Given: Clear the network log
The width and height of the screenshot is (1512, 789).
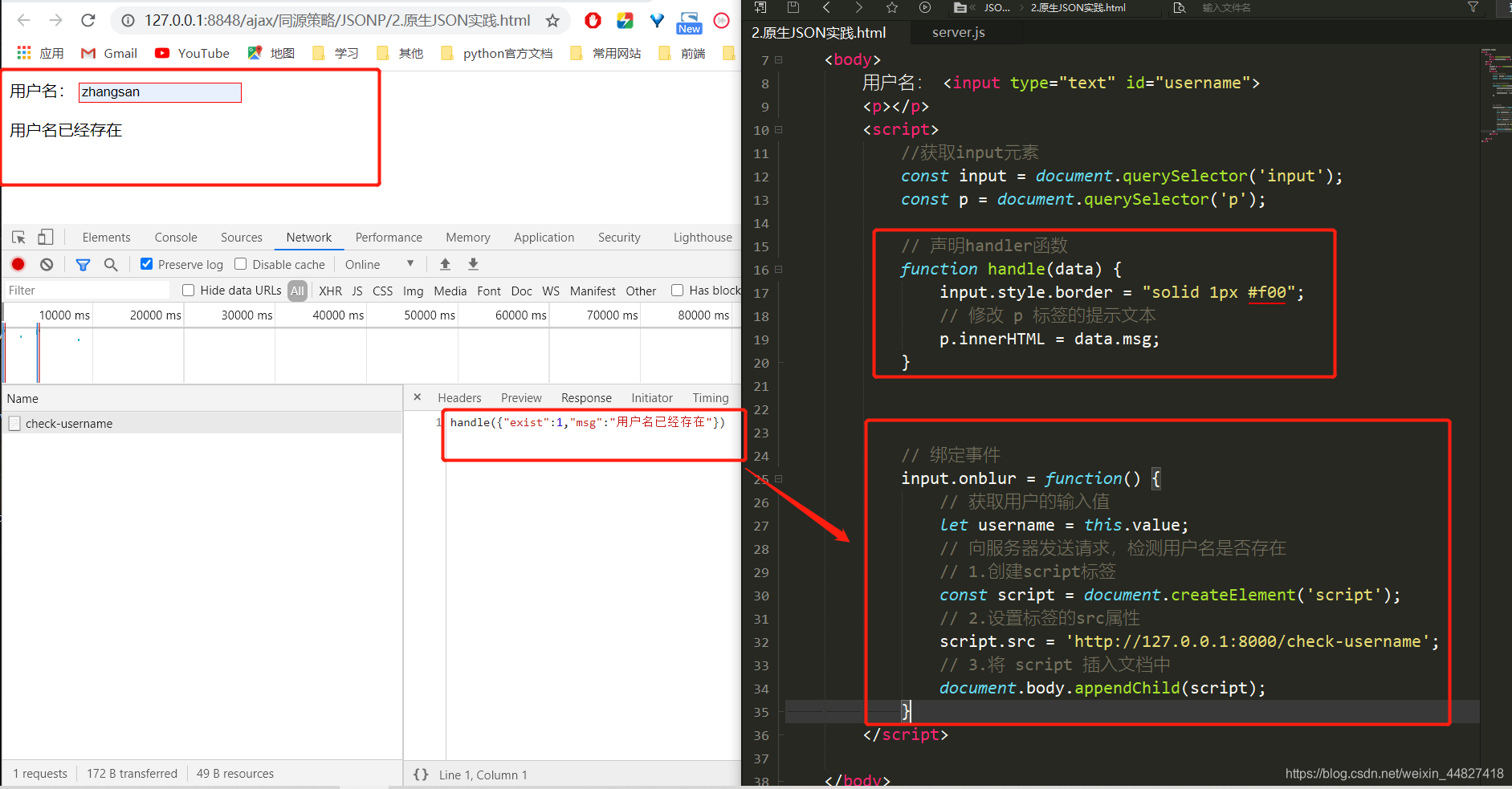Looking at the screenshot, I should [47, 264].
